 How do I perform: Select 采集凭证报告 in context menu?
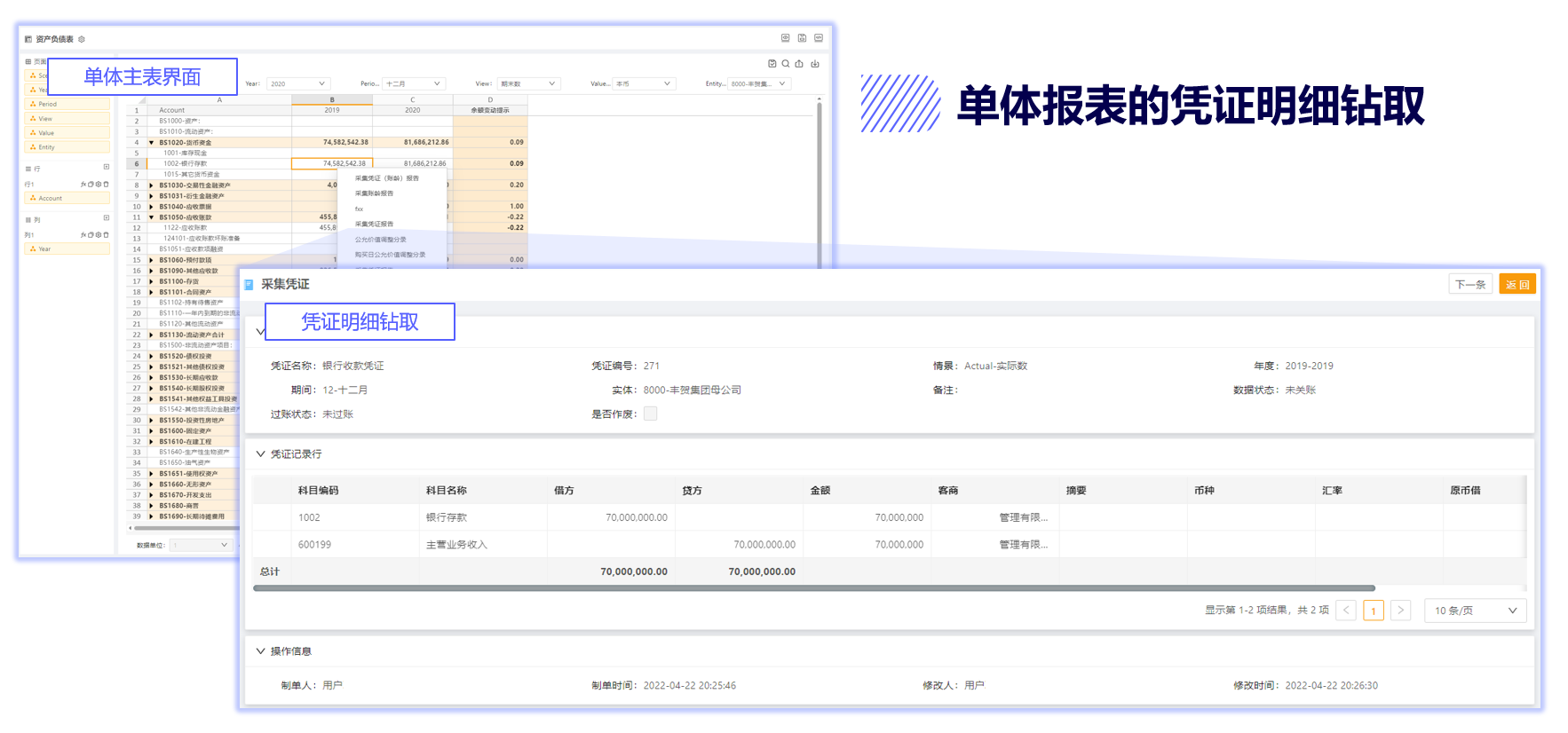(374, 224)
